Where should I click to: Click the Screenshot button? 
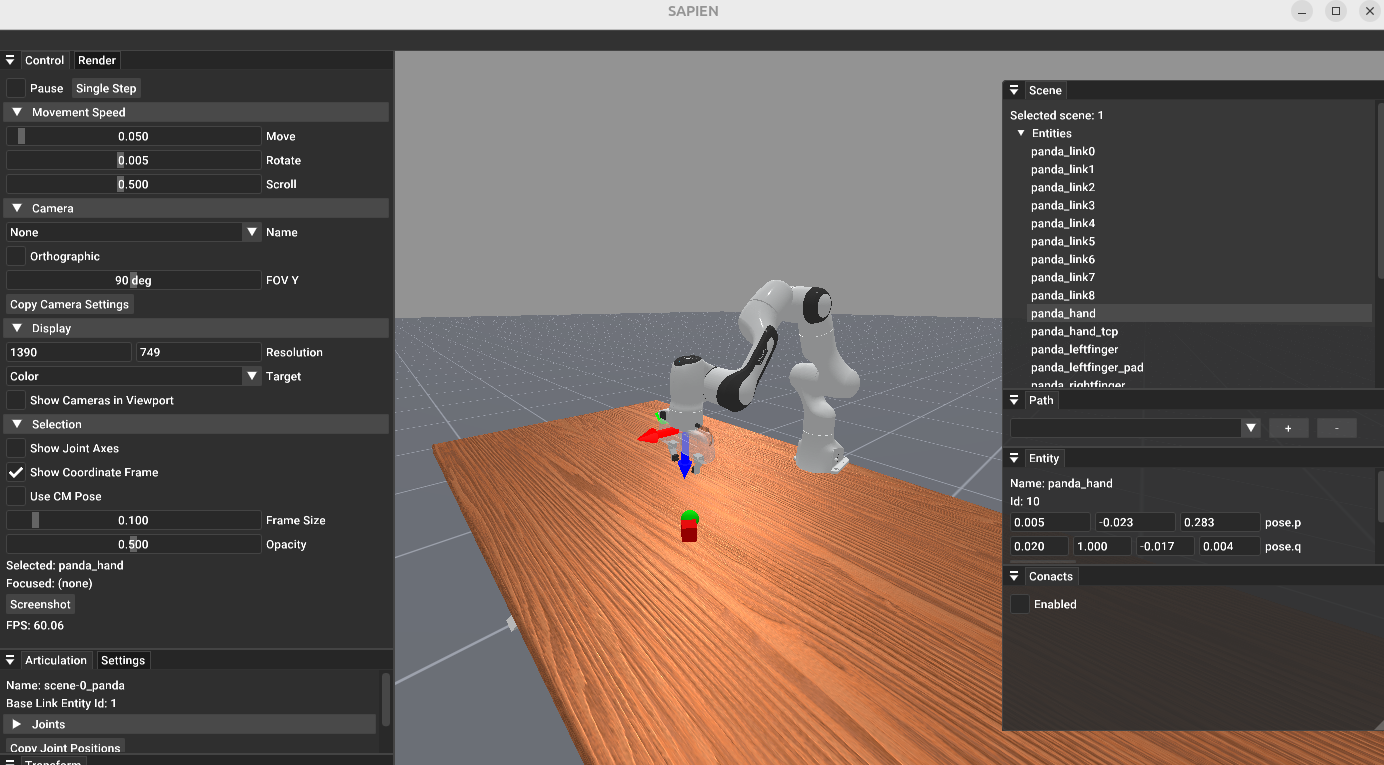[x=40, y=604]
